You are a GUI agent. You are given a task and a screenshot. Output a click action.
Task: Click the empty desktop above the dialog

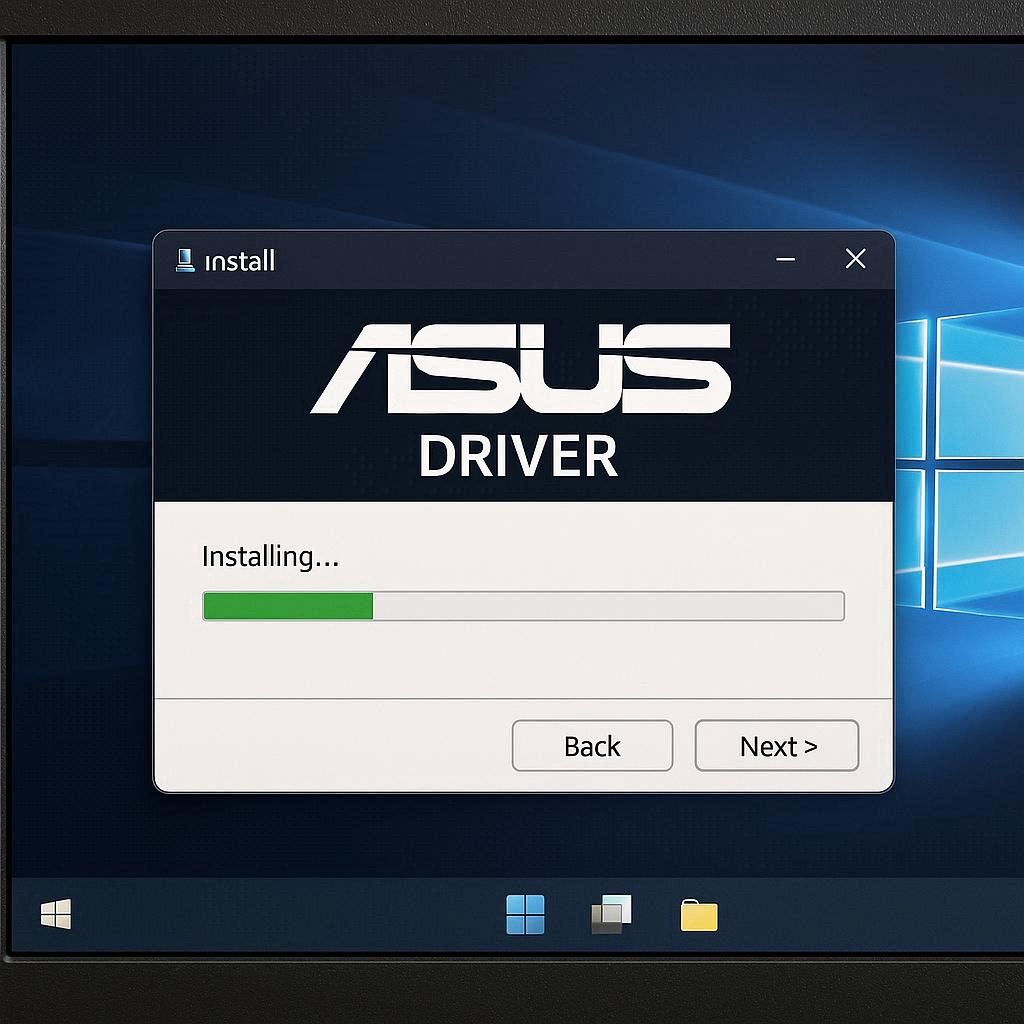500,130
